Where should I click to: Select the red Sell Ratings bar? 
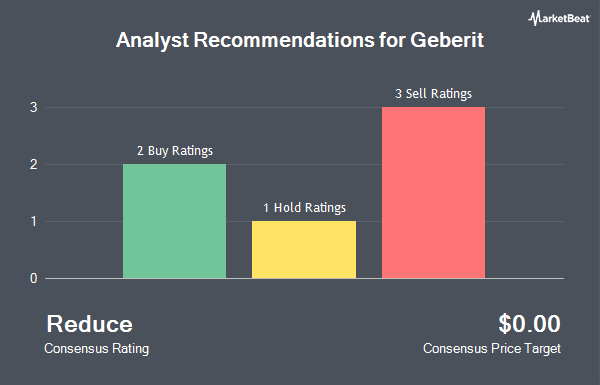433,192
